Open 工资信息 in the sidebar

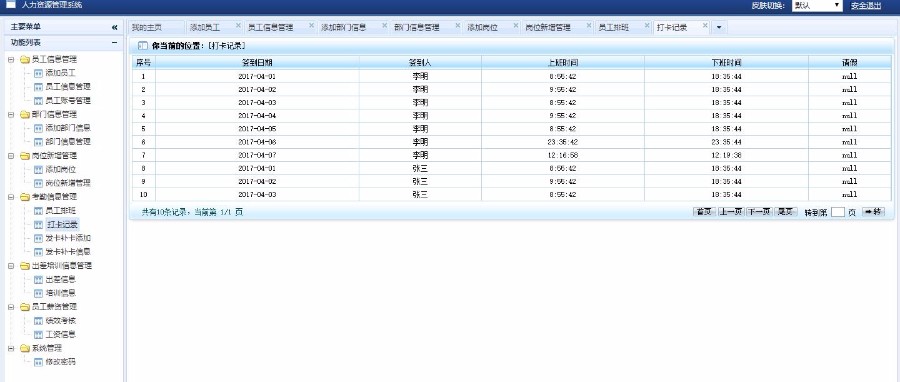[x=60, y=334]
